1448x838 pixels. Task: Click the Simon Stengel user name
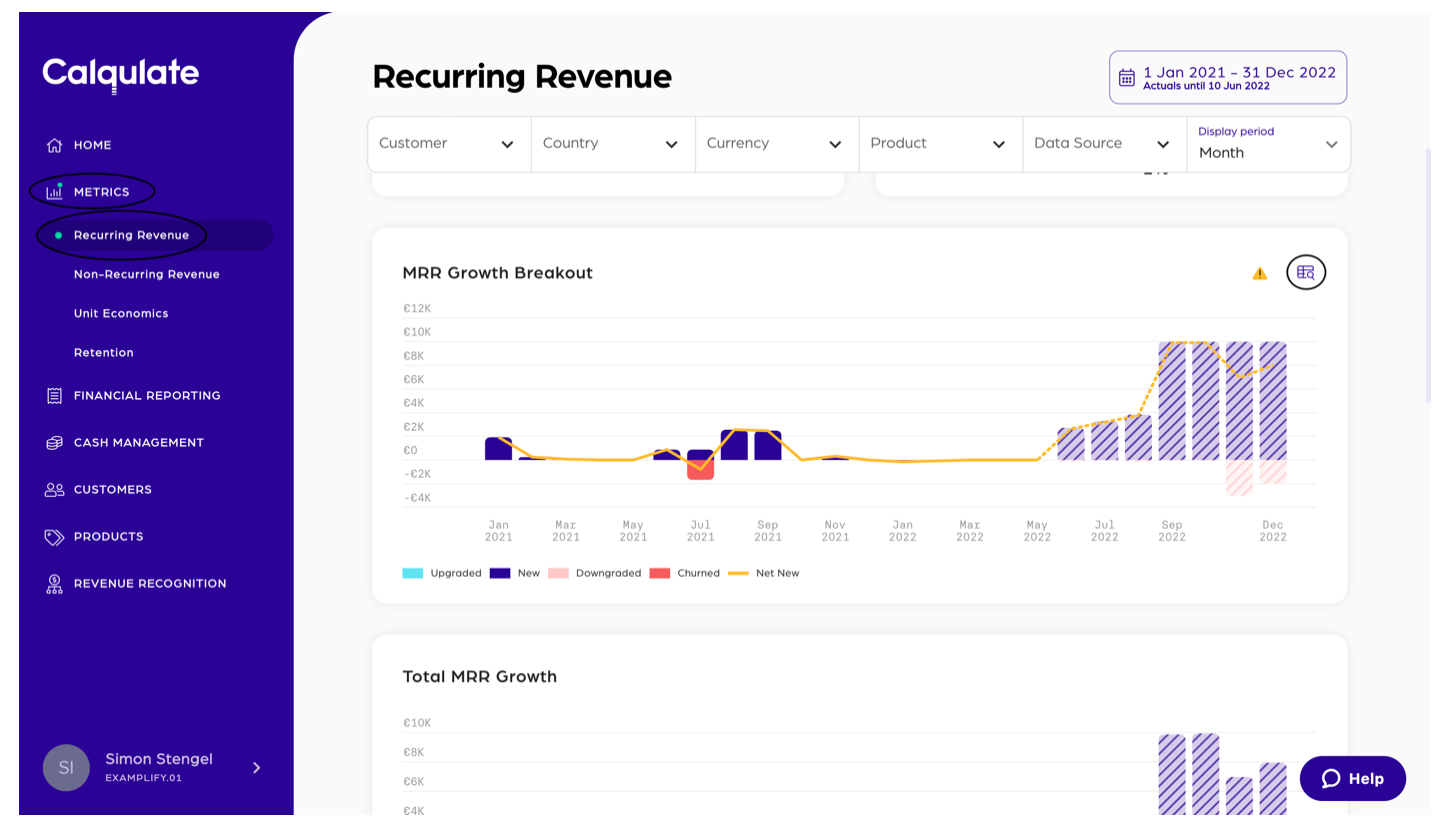pos(159,759)
